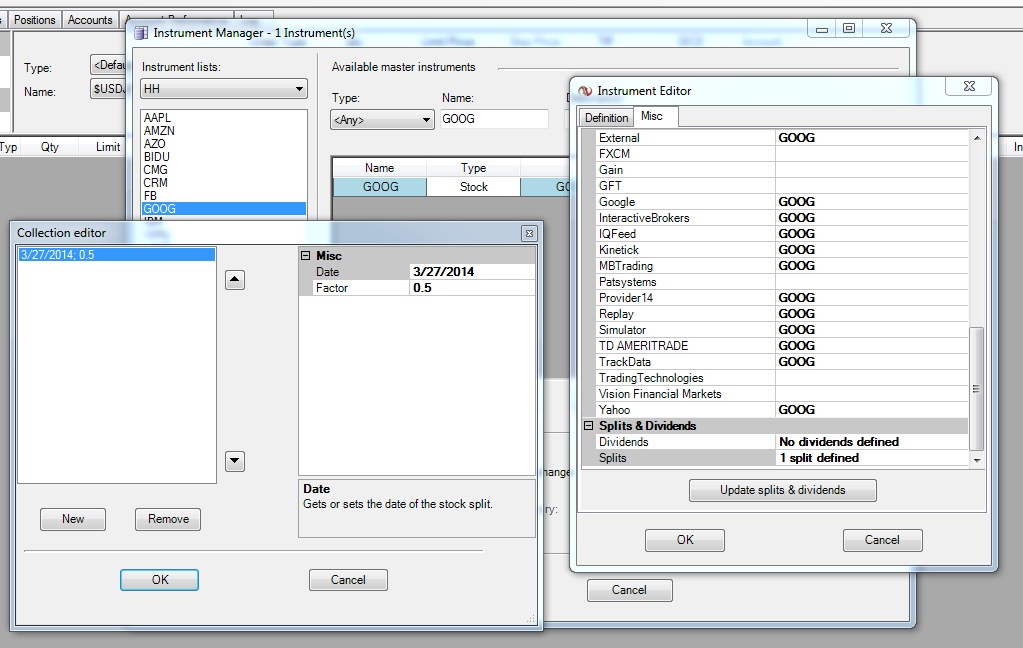Select the FXCM property row
This screenshot has height=648, width=1023.
(x=783, y=154)
